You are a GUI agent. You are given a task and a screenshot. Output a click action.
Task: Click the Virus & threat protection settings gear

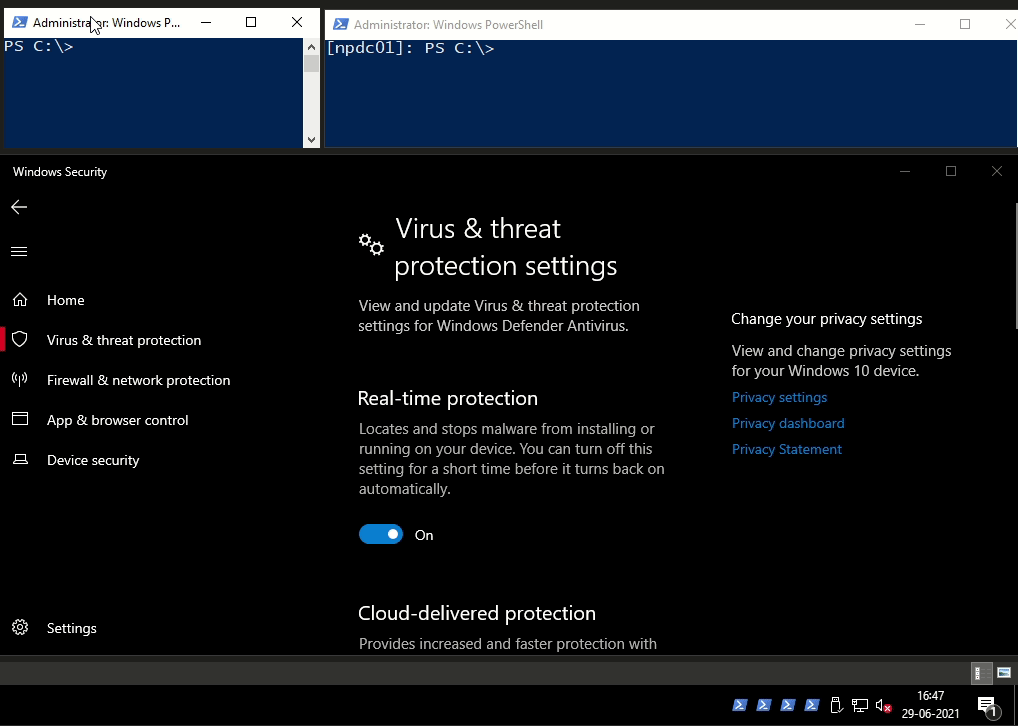tap(370, 243)
